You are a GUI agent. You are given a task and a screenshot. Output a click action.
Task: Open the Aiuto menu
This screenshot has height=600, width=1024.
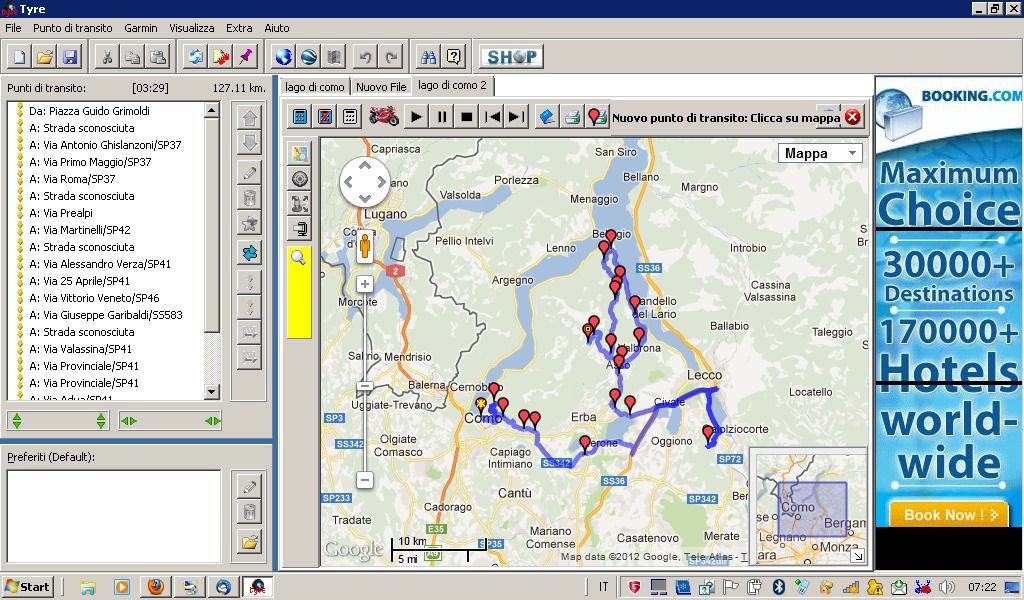[x=277, y=28]
